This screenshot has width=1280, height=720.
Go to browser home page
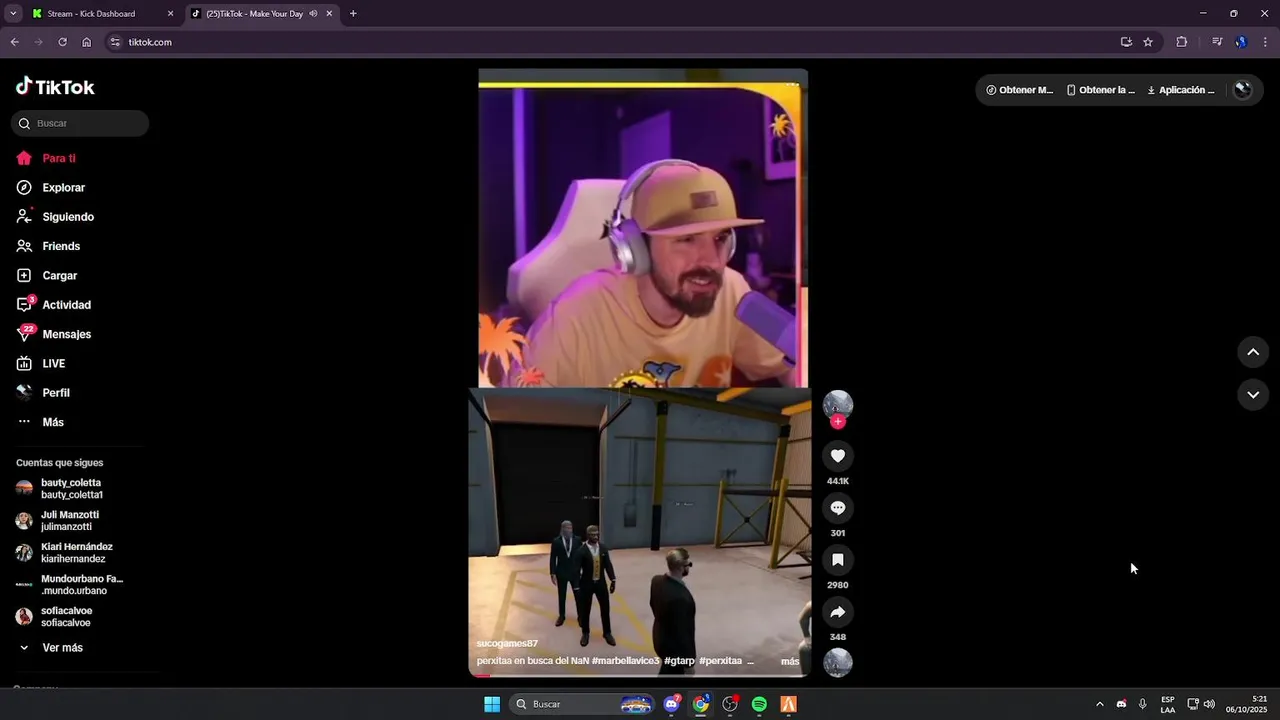[x=87, y=42]
